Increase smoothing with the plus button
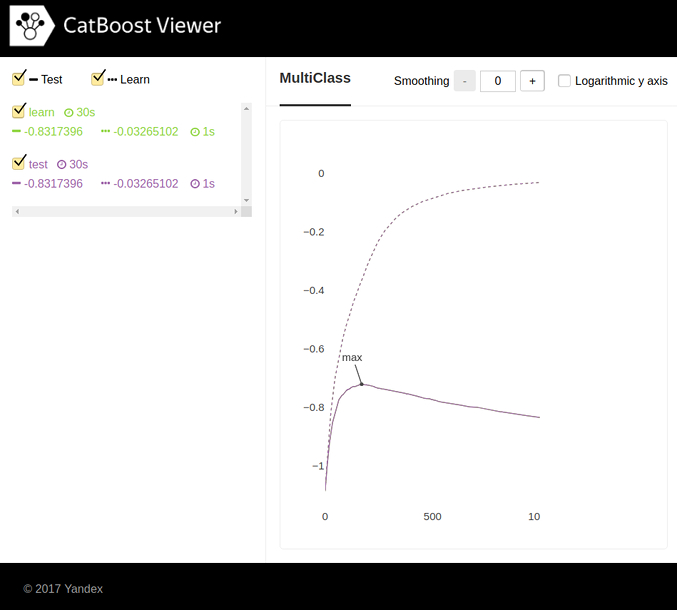The image size is (677, 610). pos(532,81)
